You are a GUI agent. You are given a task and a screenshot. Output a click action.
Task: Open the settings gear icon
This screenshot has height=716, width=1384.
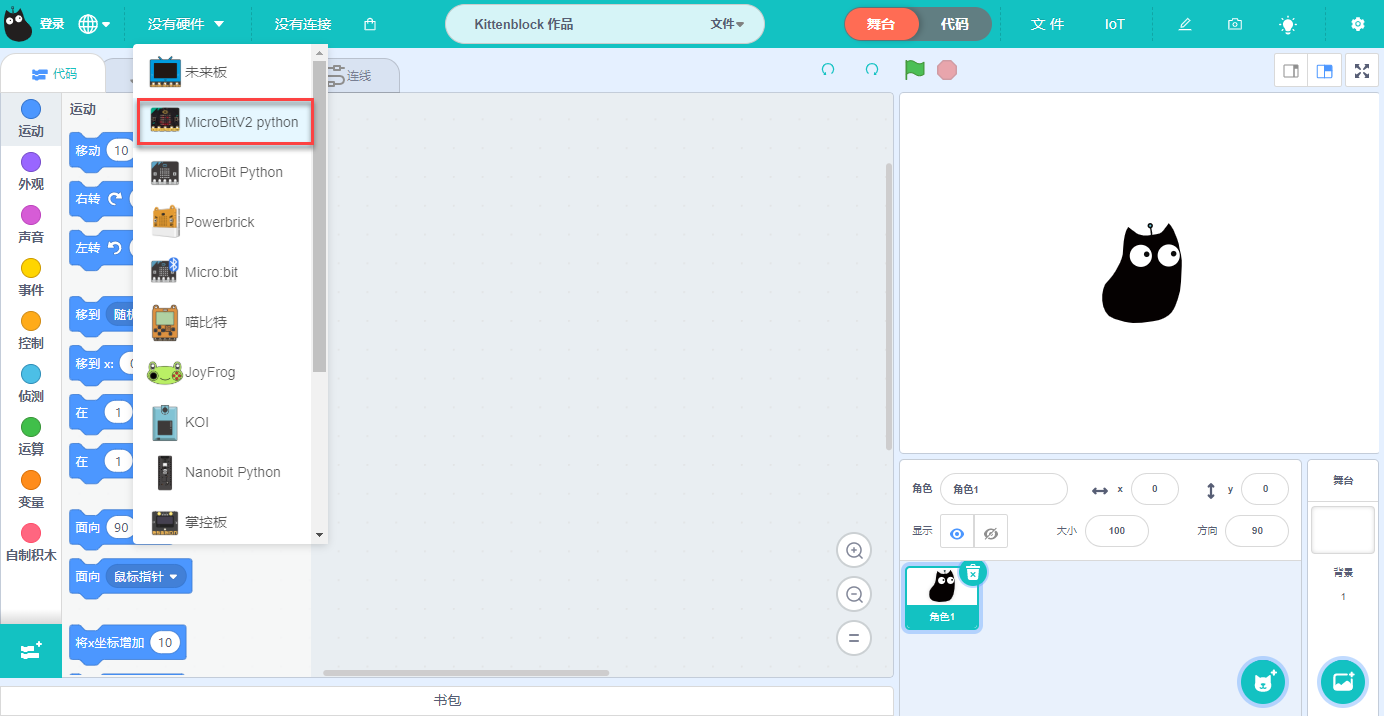(x=1357, y=24)
